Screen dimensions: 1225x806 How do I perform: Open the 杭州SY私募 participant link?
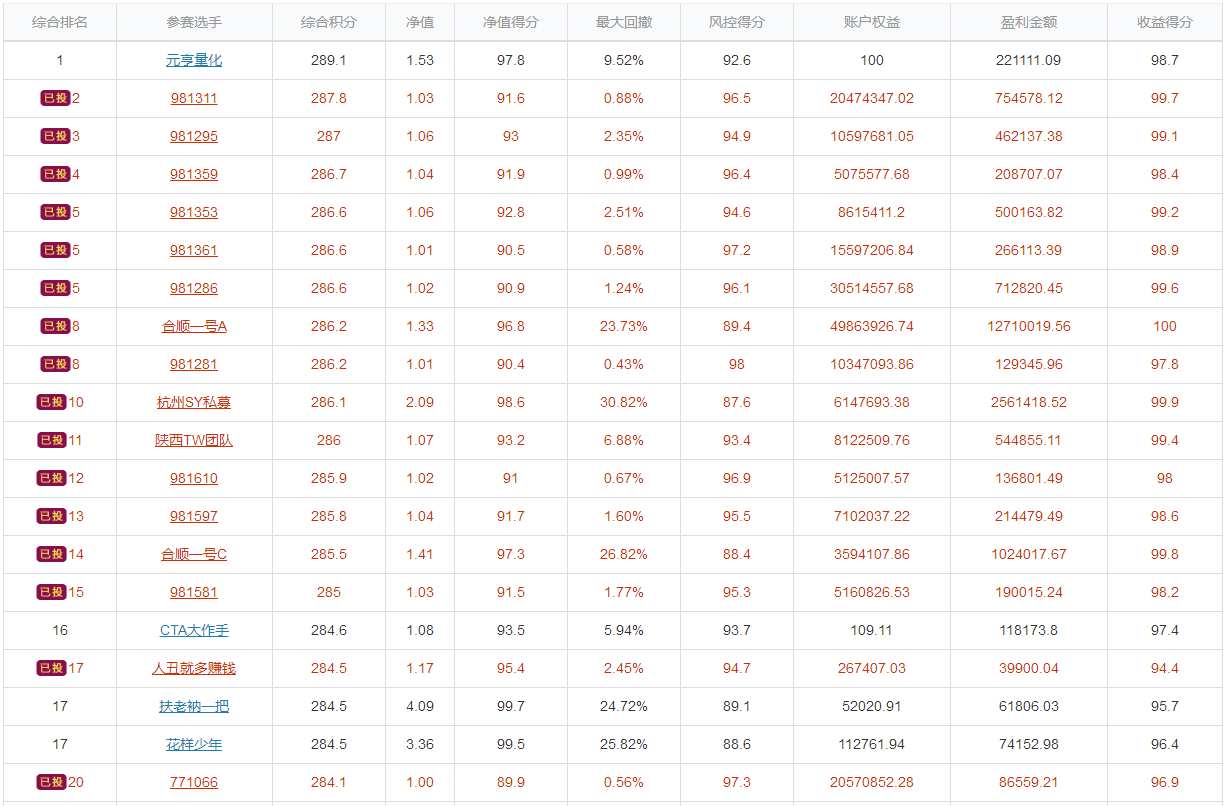[194, 402]
